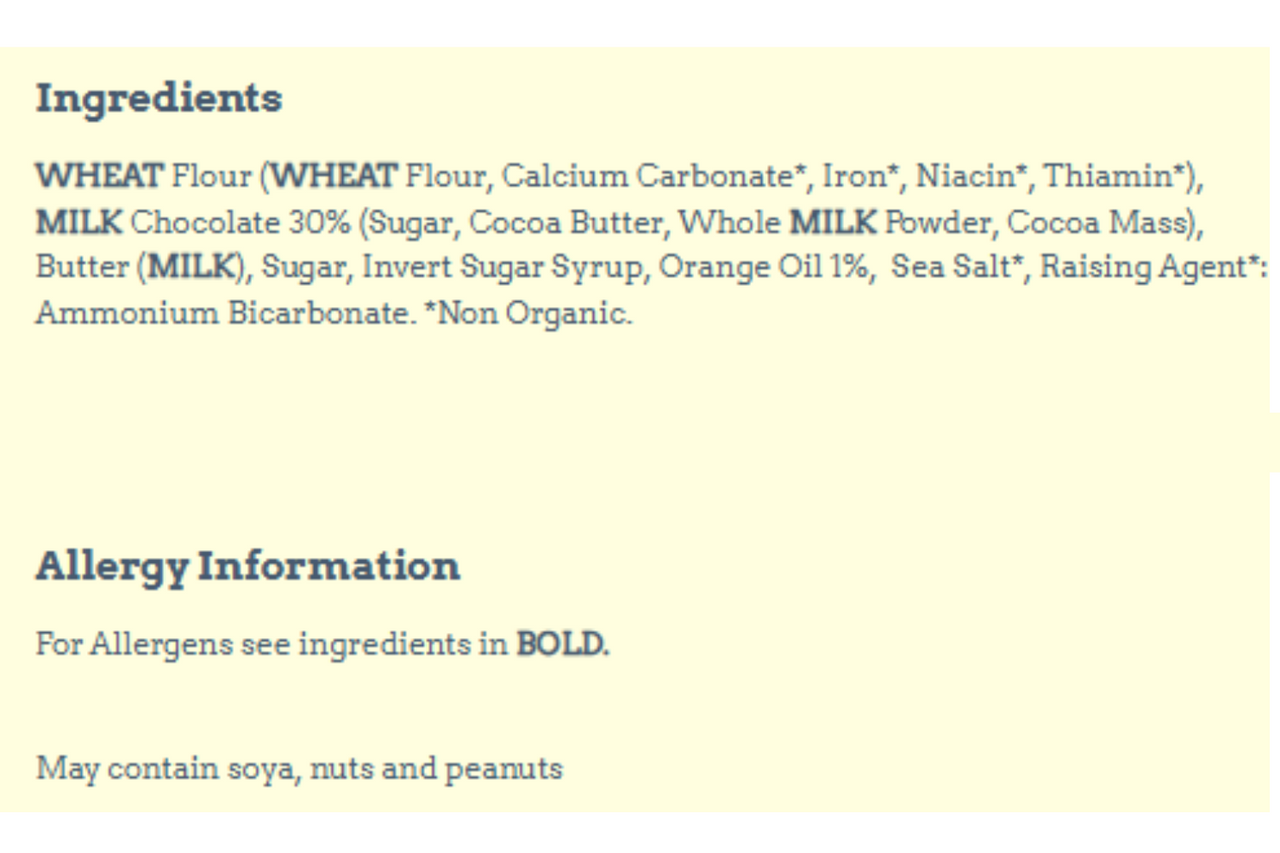The image size is (1280, 853).
Task: Click For Allergens see ingredients sentence
Action: 322,644
